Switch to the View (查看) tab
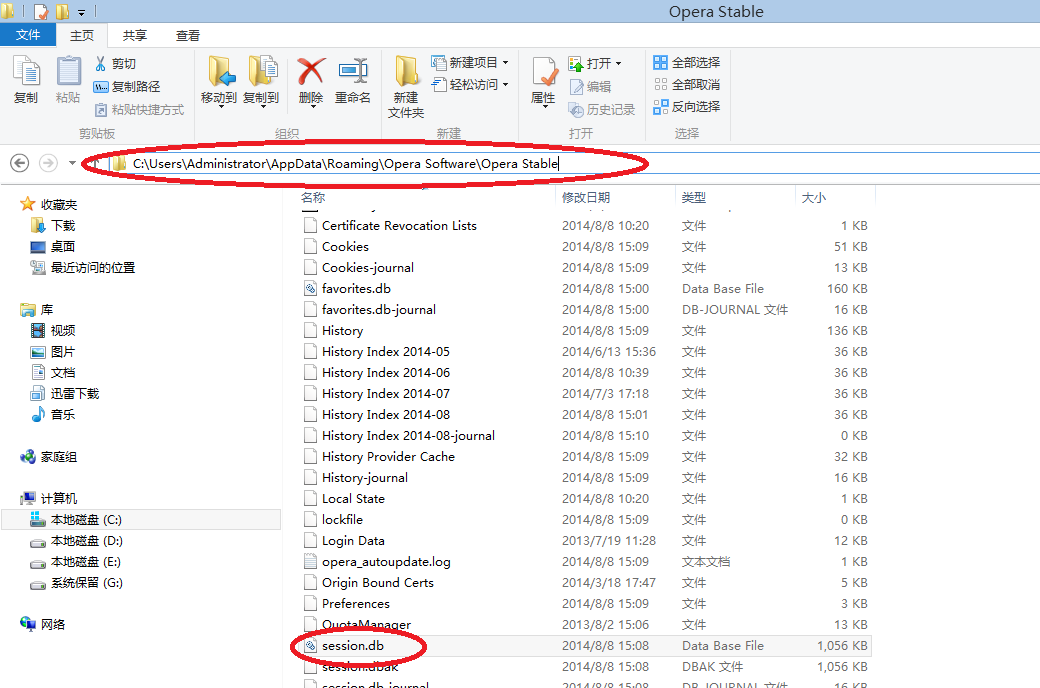 point(188,36)
